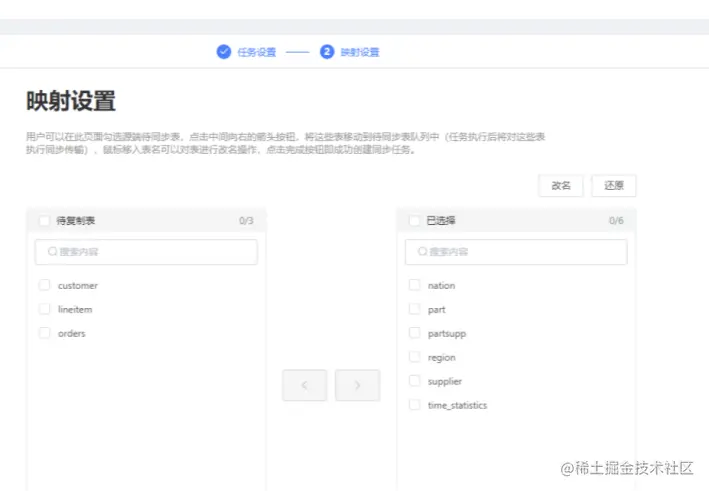
Task: Click the right arrow transfer button
Action: [358, 385]
